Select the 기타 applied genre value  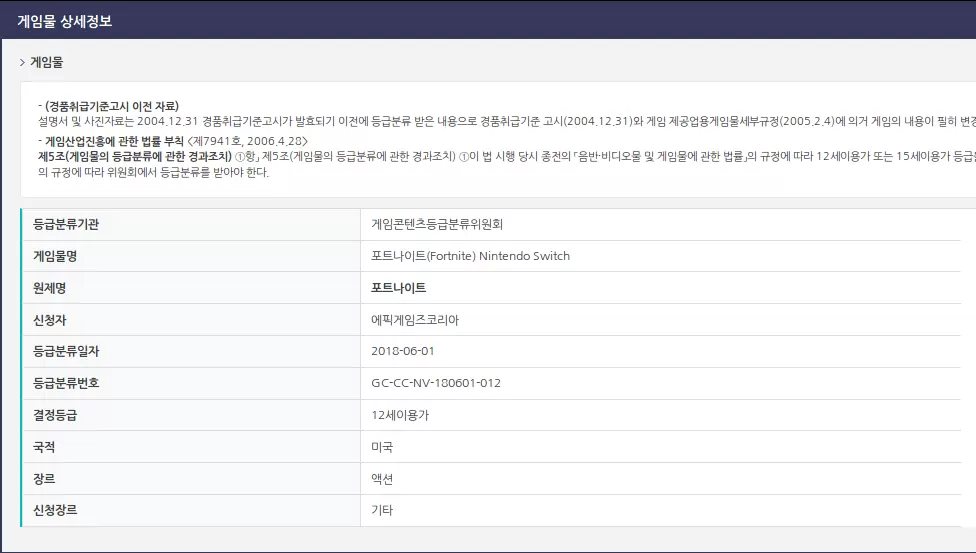tap(382, 510)
